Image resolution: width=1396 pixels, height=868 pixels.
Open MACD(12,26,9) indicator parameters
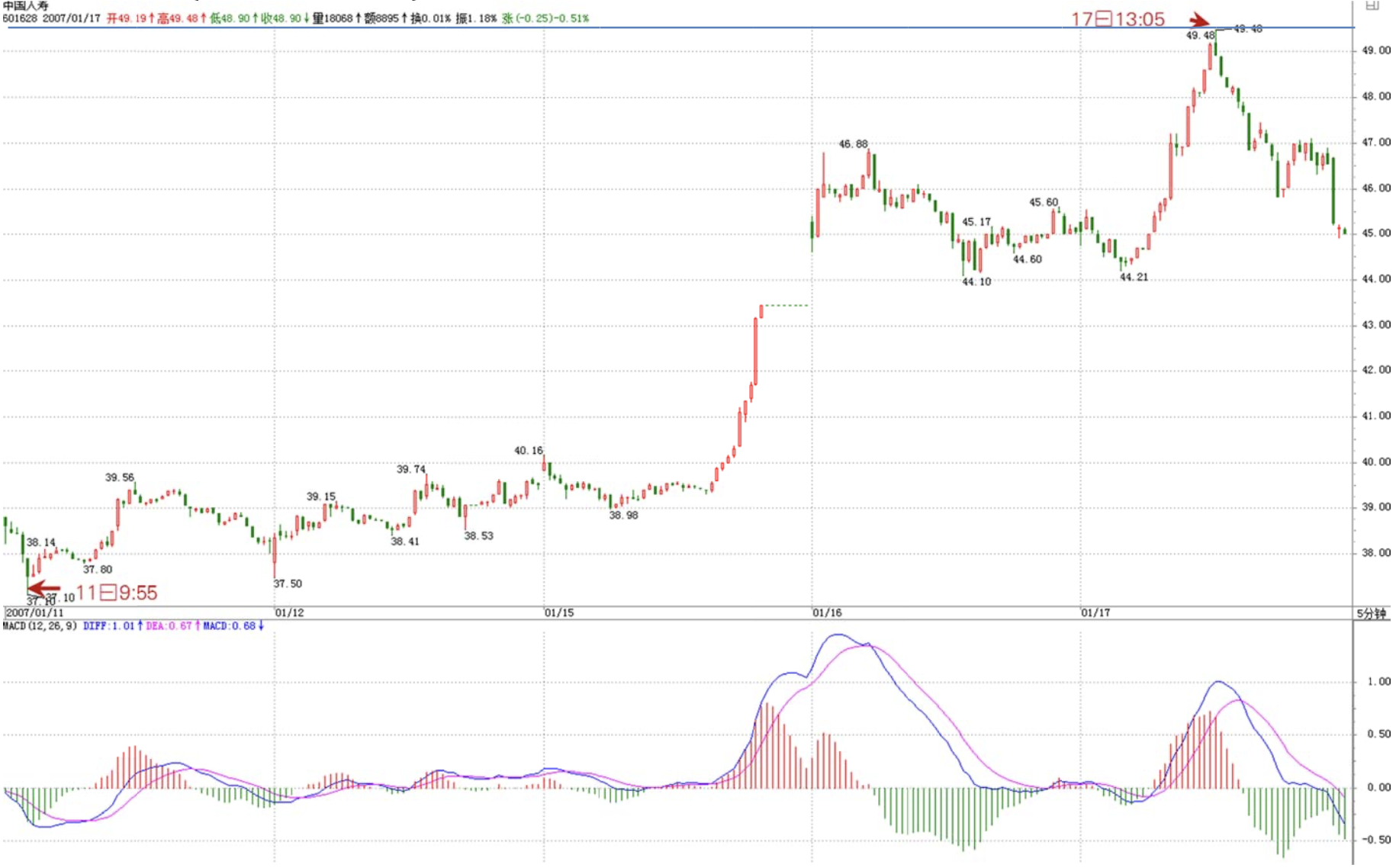[x=40, y=626]
